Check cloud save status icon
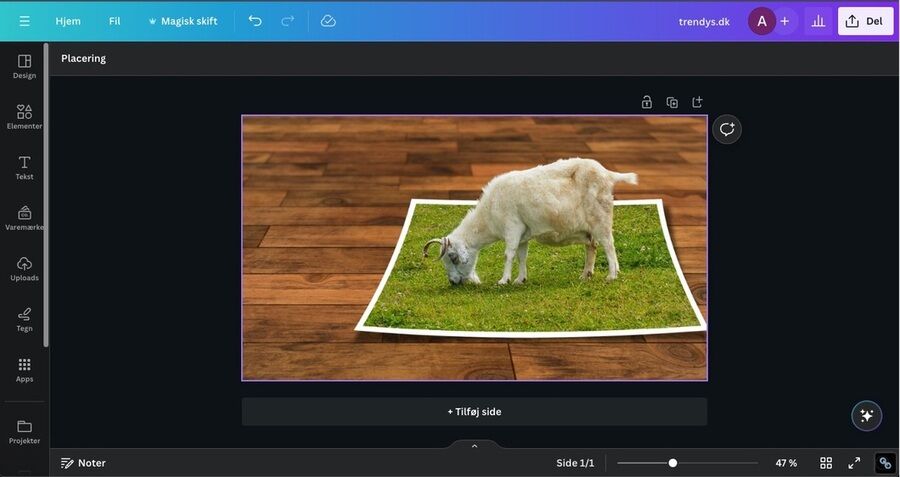Image resolution: width=900 pixels, height=477 pixels. tap(328, 21)
